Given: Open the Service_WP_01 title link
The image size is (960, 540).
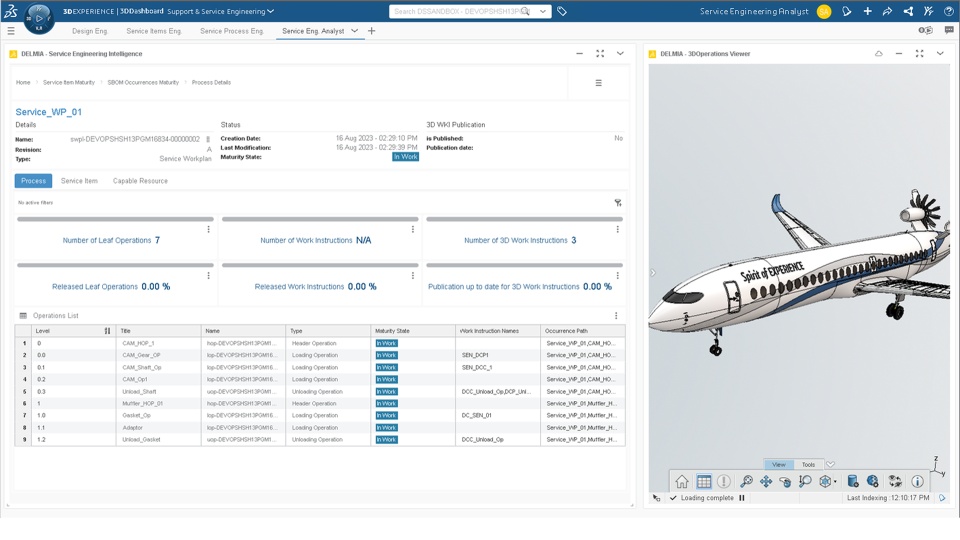Looking at the screenshot, I should [48, 112].
